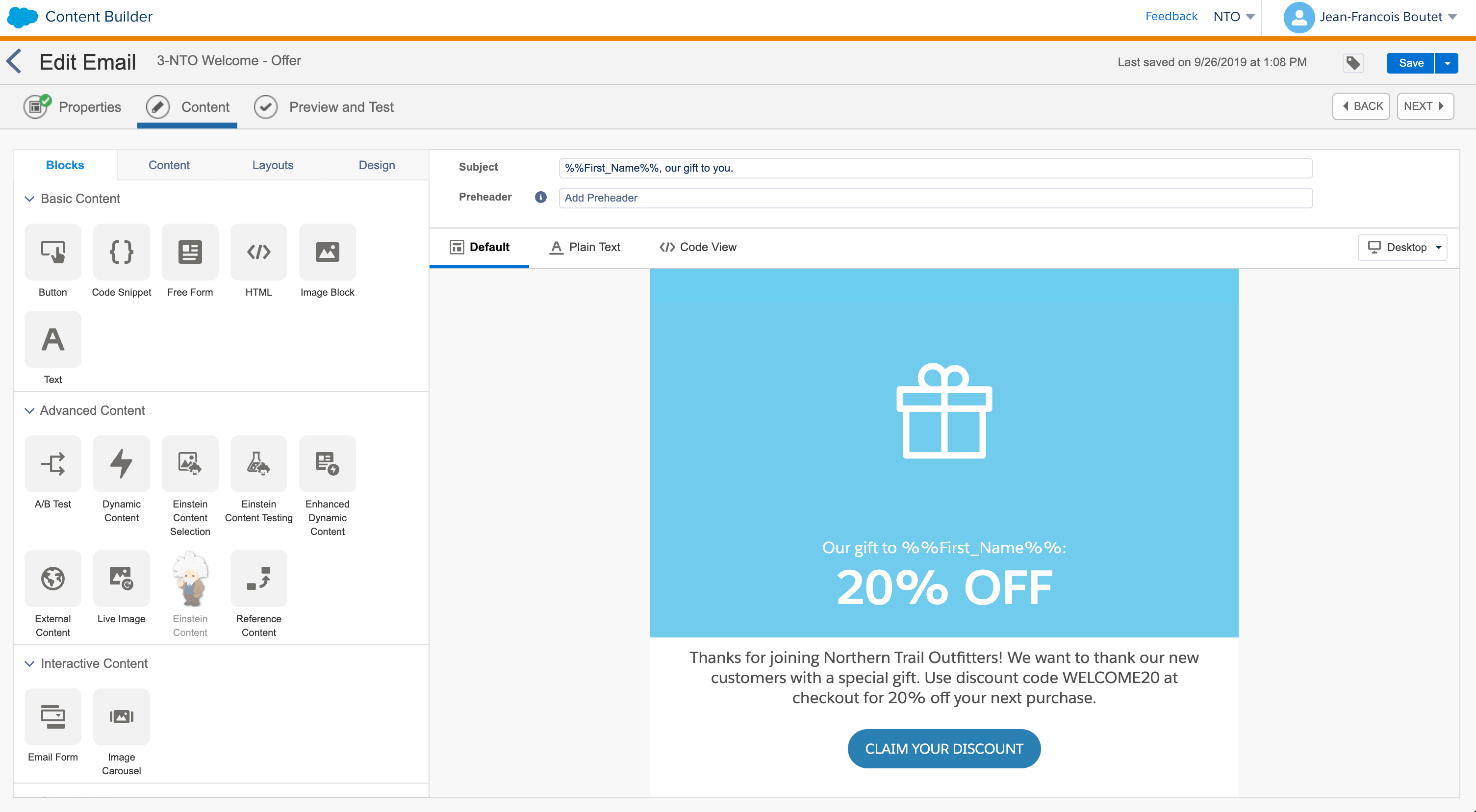The height and width of the screenshot is (812, 1476).
Task: Click the A/B Test block icon
Action: coord(53,463)
